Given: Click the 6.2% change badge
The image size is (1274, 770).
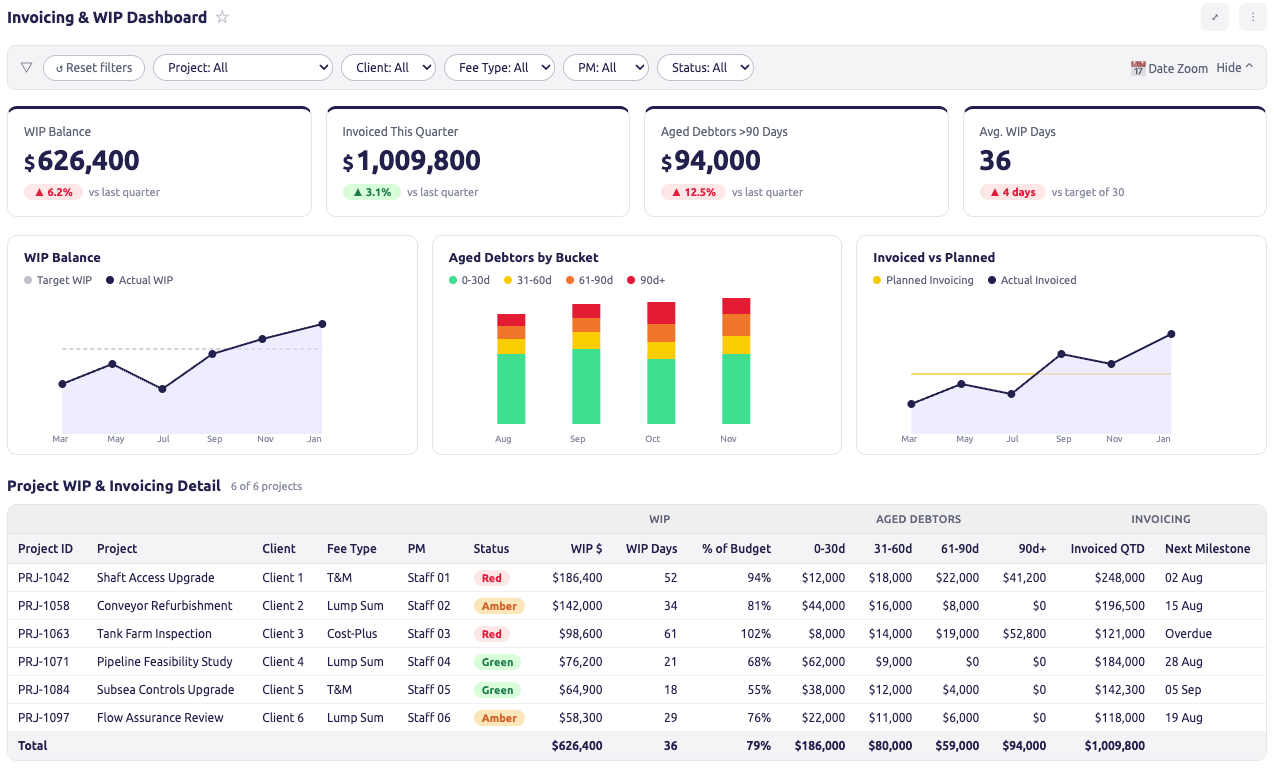Looking at the screenshot, I should (x=53, y=192).
